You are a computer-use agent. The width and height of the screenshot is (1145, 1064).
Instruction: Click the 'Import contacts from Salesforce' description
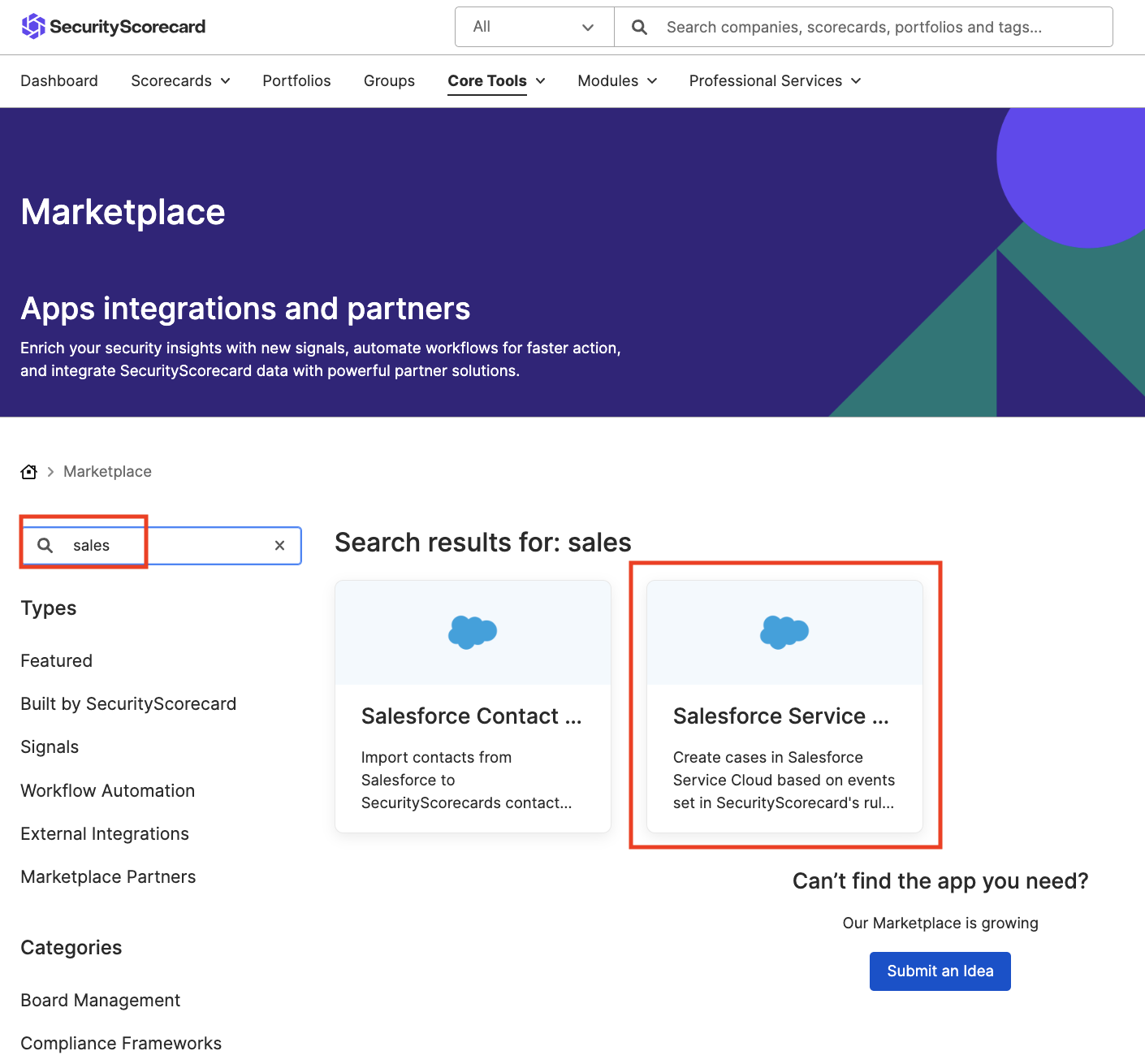[467, 781]
